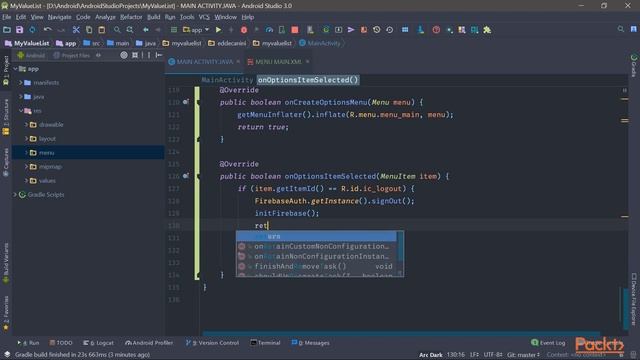Open the File menu

(7, 17)
